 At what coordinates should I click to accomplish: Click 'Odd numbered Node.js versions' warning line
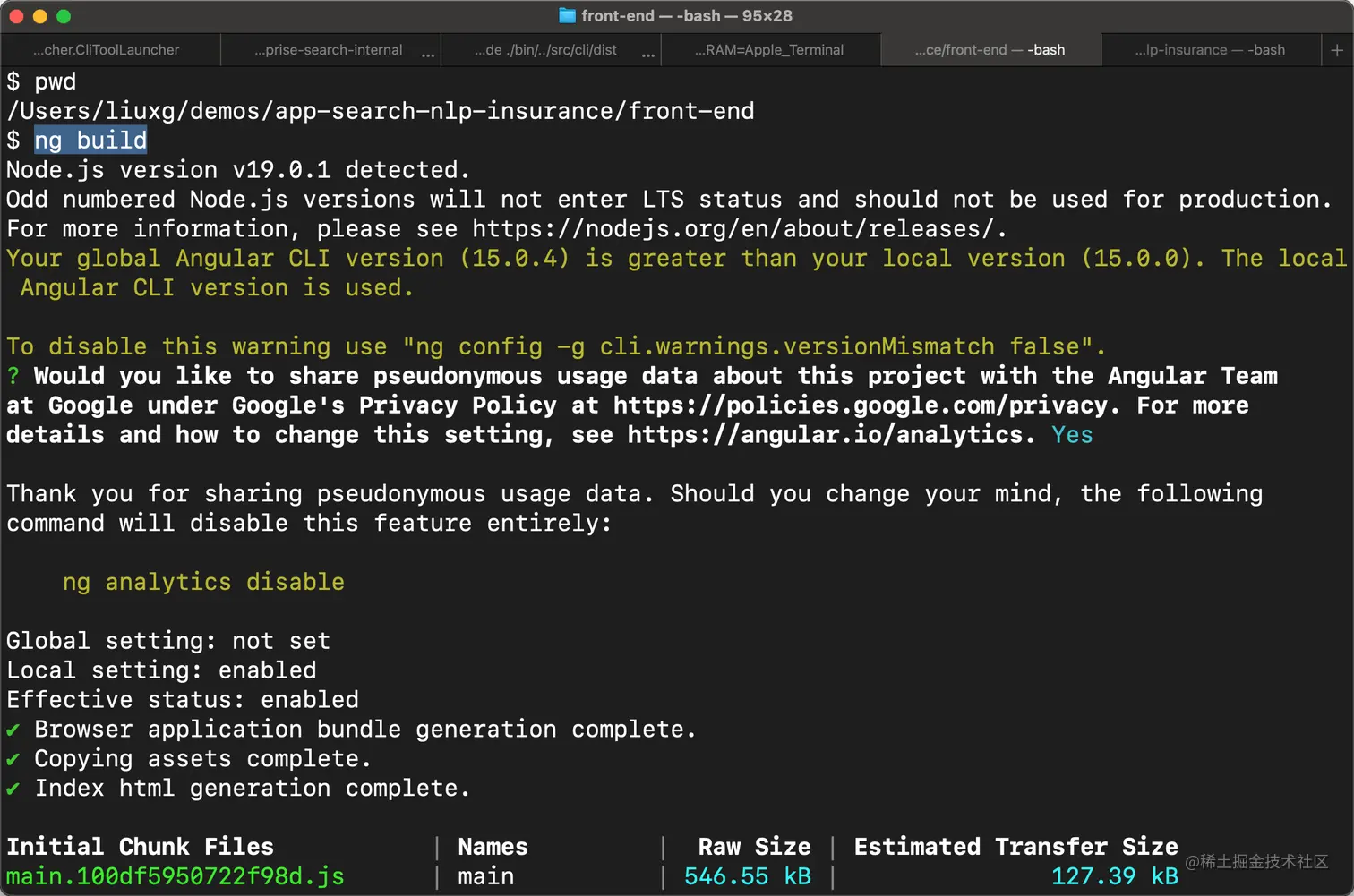tap(669, 200)
